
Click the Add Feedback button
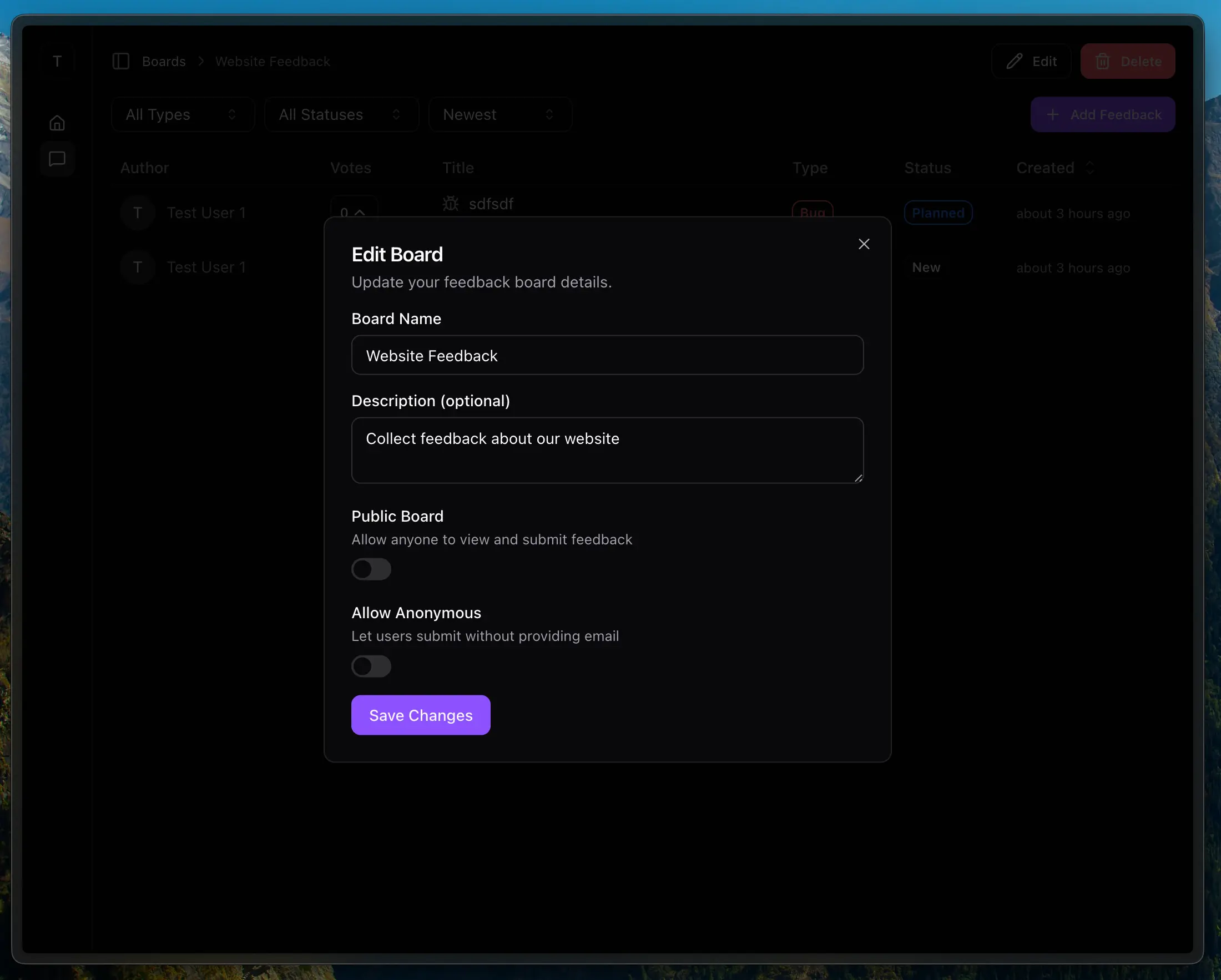click(x=1102, y=114)
